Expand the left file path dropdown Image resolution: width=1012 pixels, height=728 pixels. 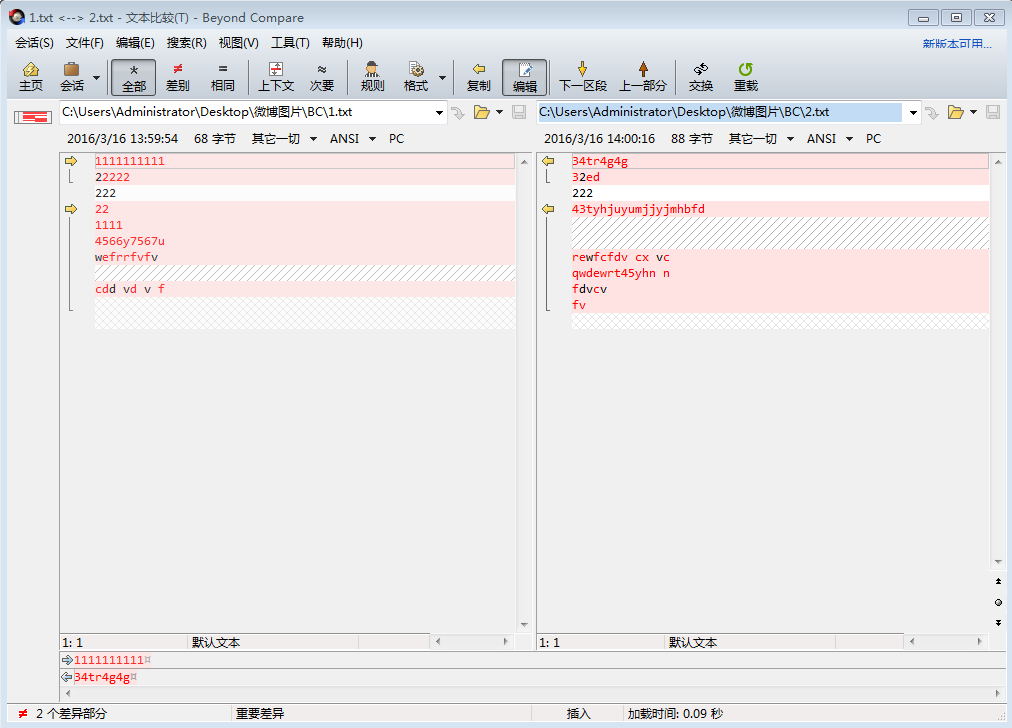(x=439, y=113)
